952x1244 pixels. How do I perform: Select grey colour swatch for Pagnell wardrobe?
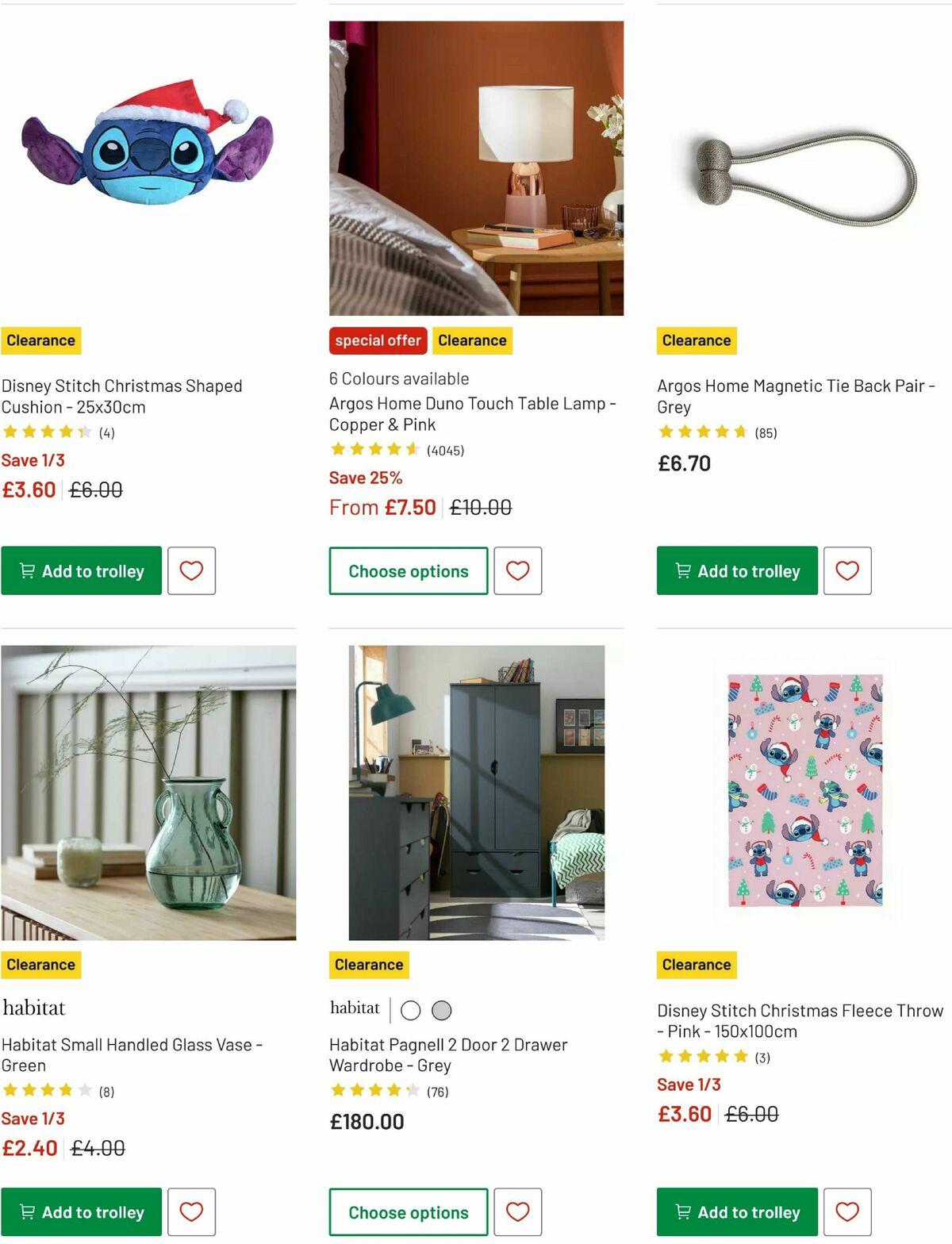pyautogui.click(x=441, y=1010)
